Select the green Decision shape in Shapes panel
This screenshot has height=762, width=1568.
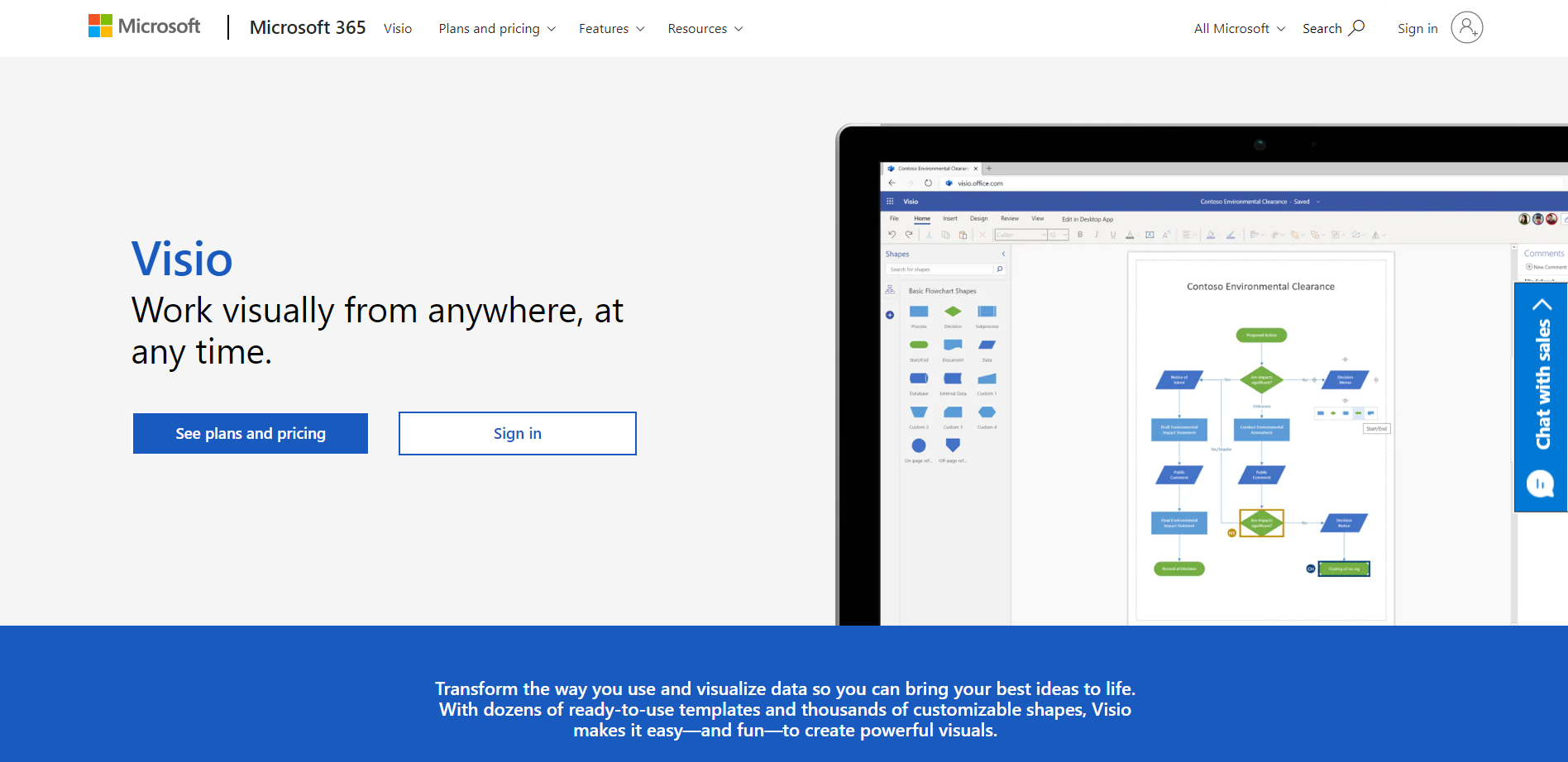pos(953,312)
